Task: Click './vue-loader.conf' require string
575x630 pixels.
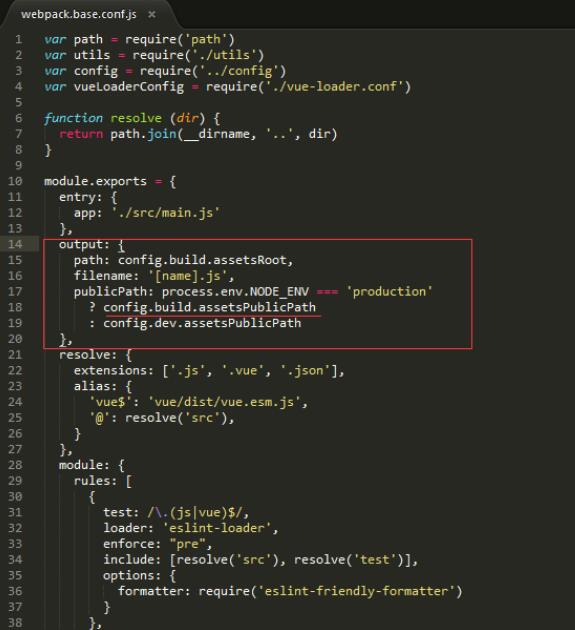Action: click(335, 86)
